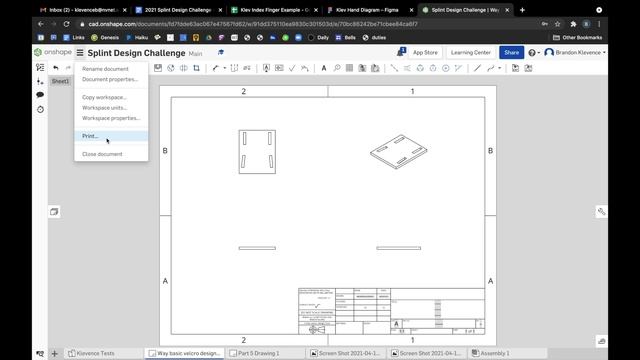This screenshot has height=360, width=640.
Task: Select the checkmark tool in drawing toolbar
Action: click(x=292, y=68)
